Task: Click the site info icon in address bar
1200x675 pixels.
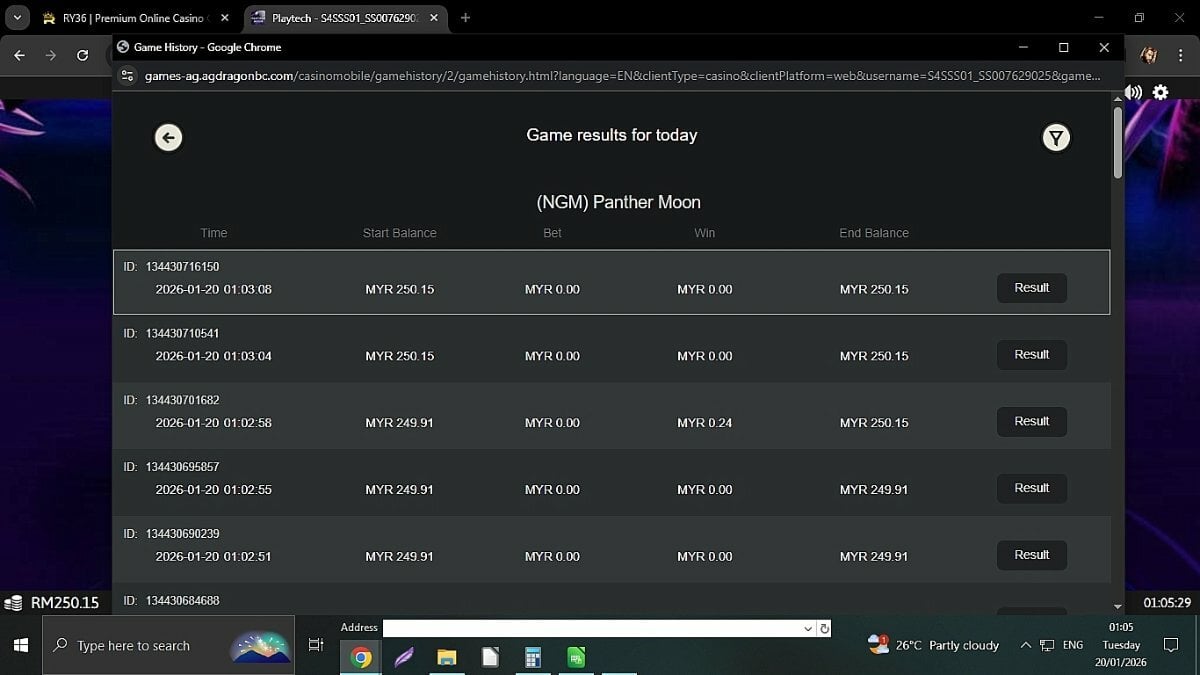Action: (127, 76)
